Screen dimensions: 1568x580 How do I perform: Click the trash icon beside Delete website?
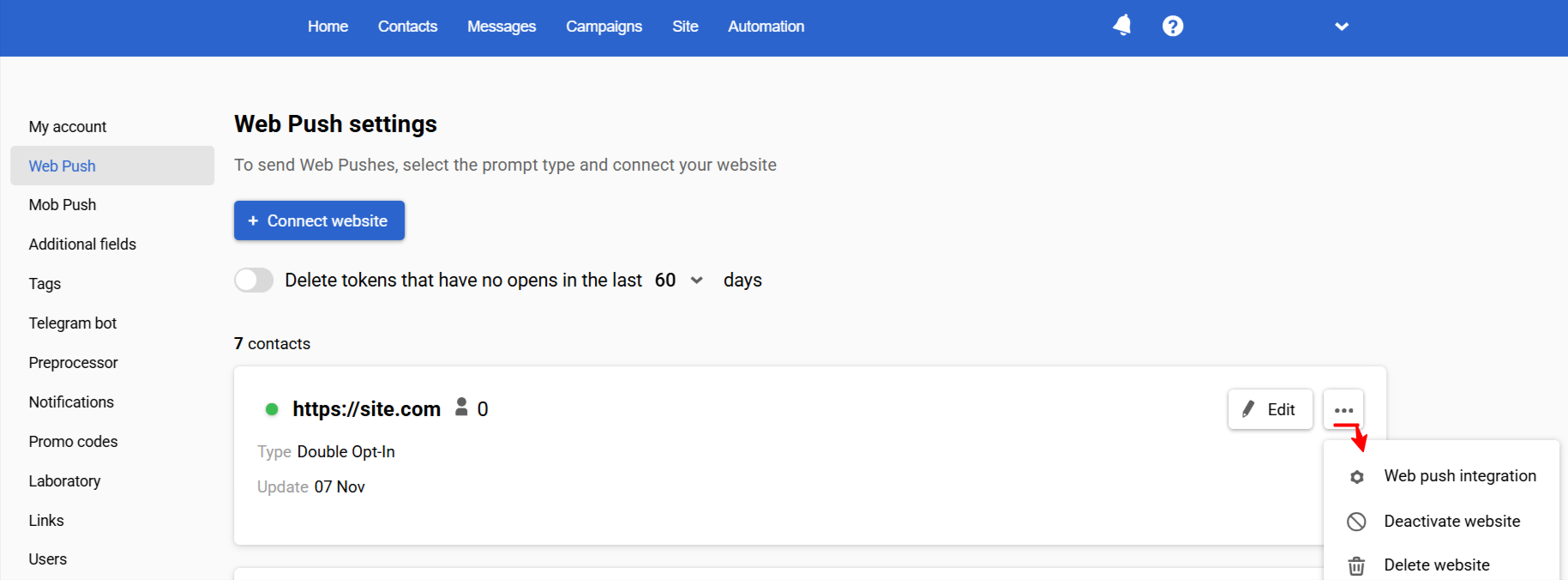coord(1355,565)
